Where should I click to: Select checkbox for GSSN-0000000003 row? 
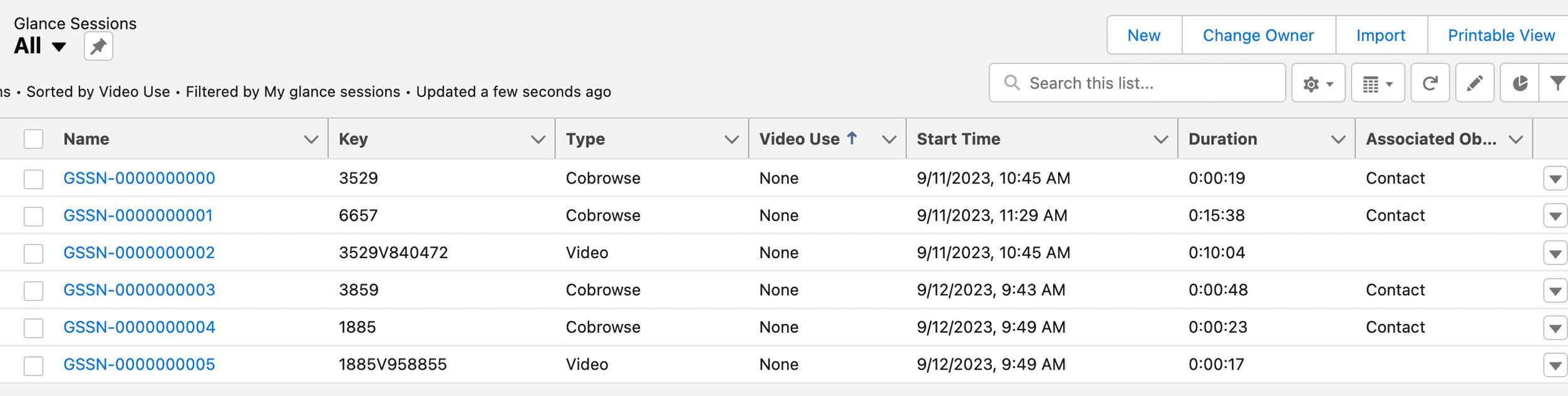coord(33,291)
